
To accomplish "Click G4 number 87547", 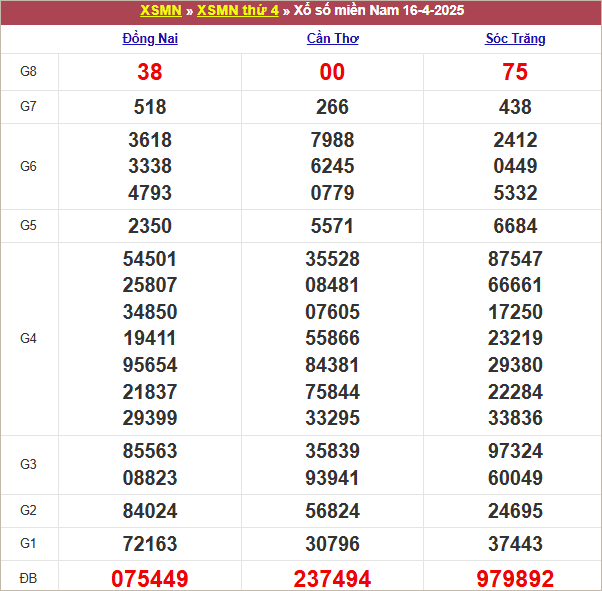I will click(515, 259).
